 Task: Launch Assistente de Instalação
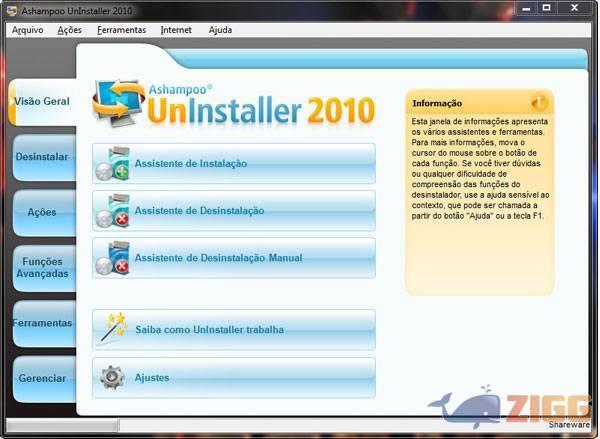tap(234, 163)
